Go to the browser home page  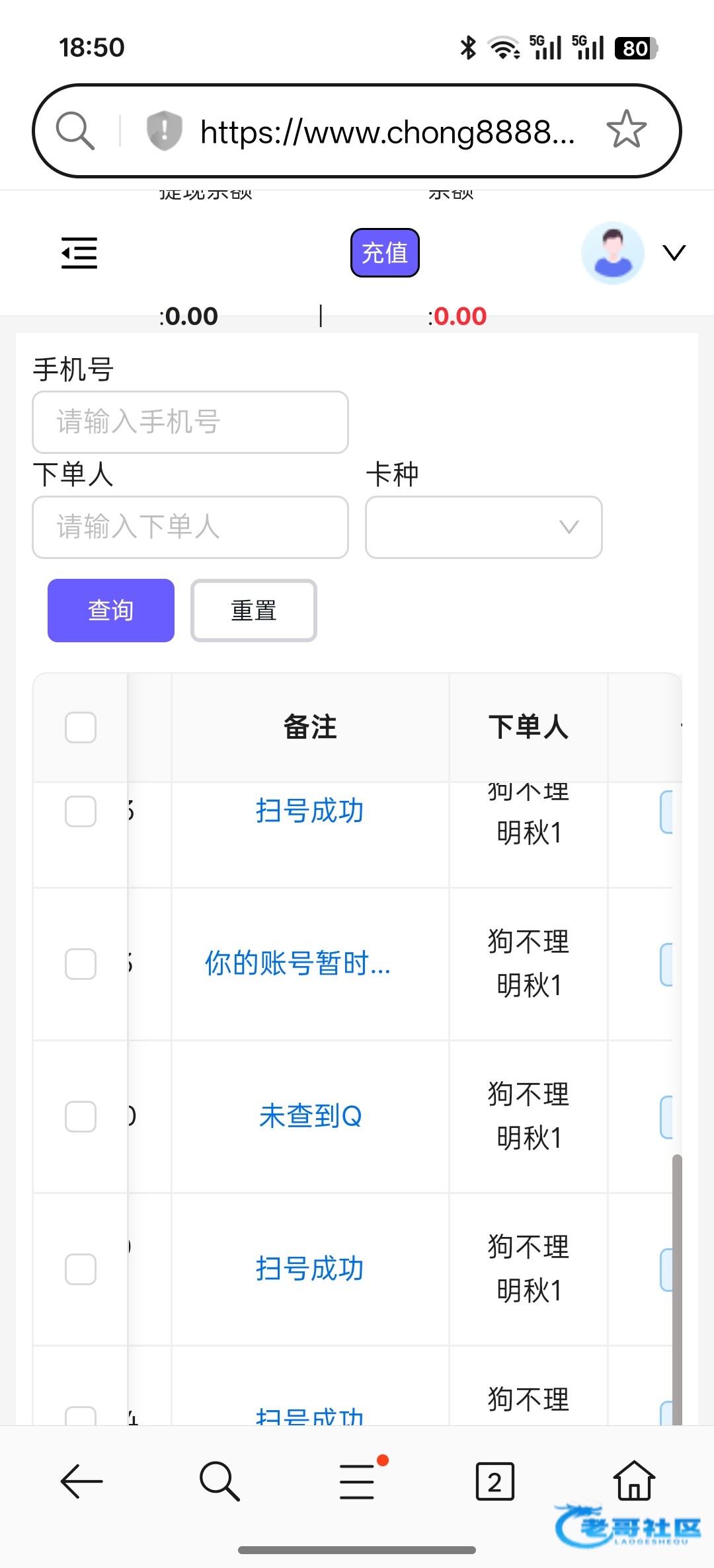pyautogui.click(x=634, y=1481)
